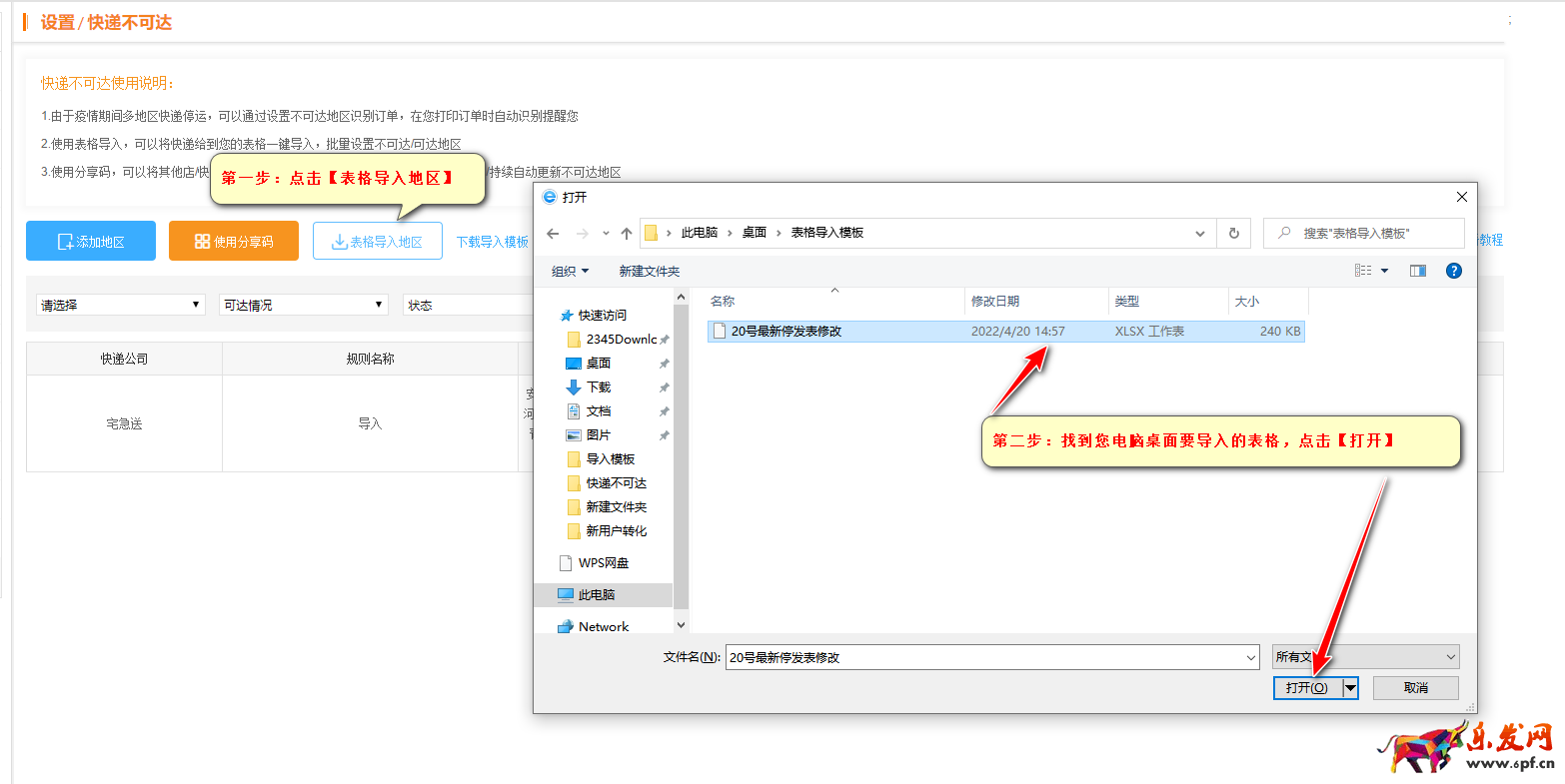Expand the 可达情况 dropdown
This screenshot has height=784, width=1565.
tap(303, 305)
